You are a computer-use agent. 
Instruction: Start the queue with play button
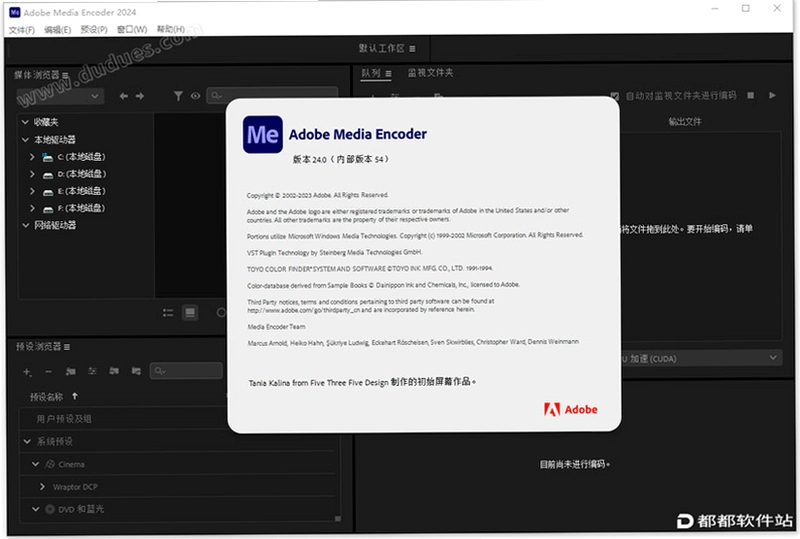772,95
